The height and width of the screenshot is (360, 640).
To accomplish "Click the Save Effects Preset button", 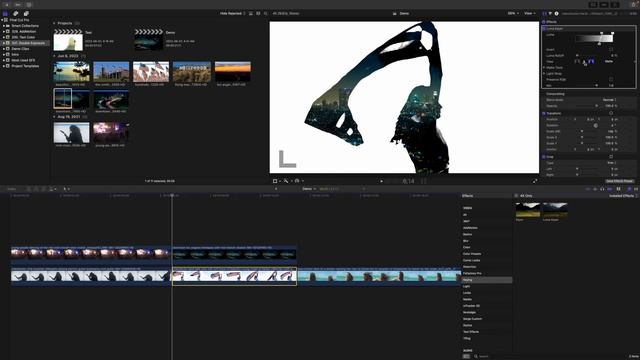I will (619, 181).
